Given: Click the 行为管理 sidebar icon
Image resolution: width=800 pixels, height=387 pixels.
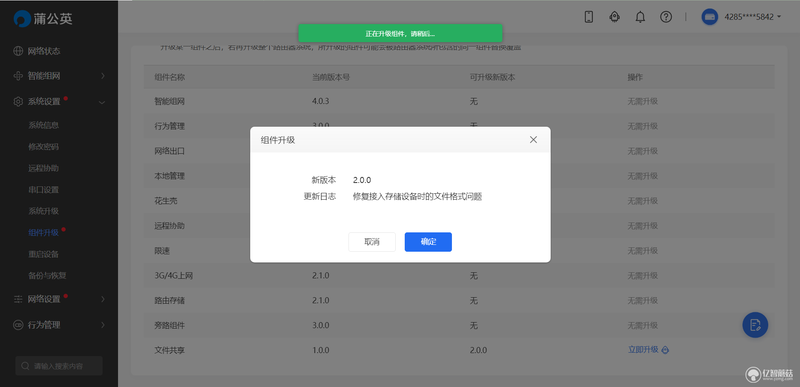Looking at the screenshot, I should (x=18, y=325).
